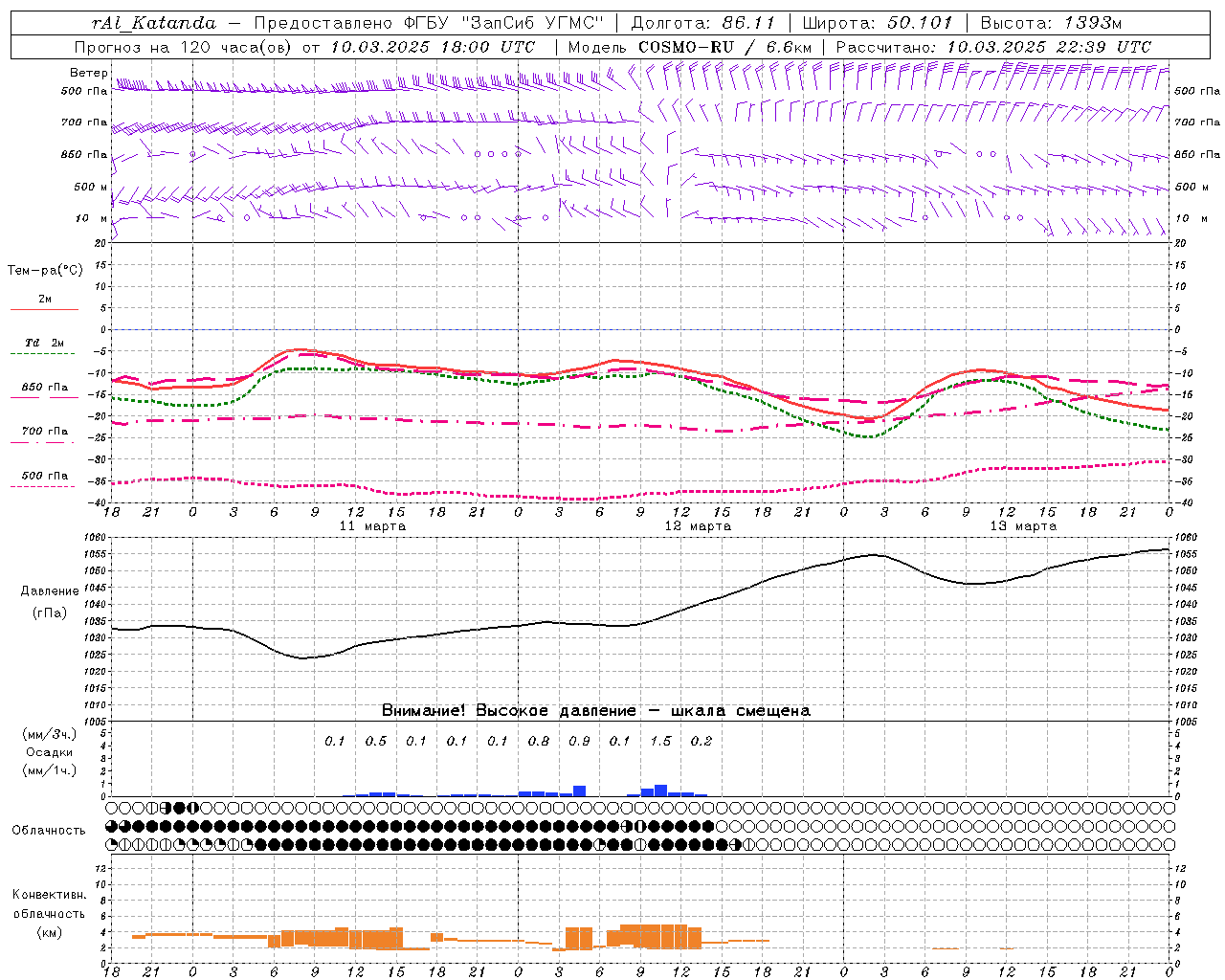Image resolution: width=1225 pixels, height=980 pixels.
Task: Click the Давление axis title
Action: (50, 591)
